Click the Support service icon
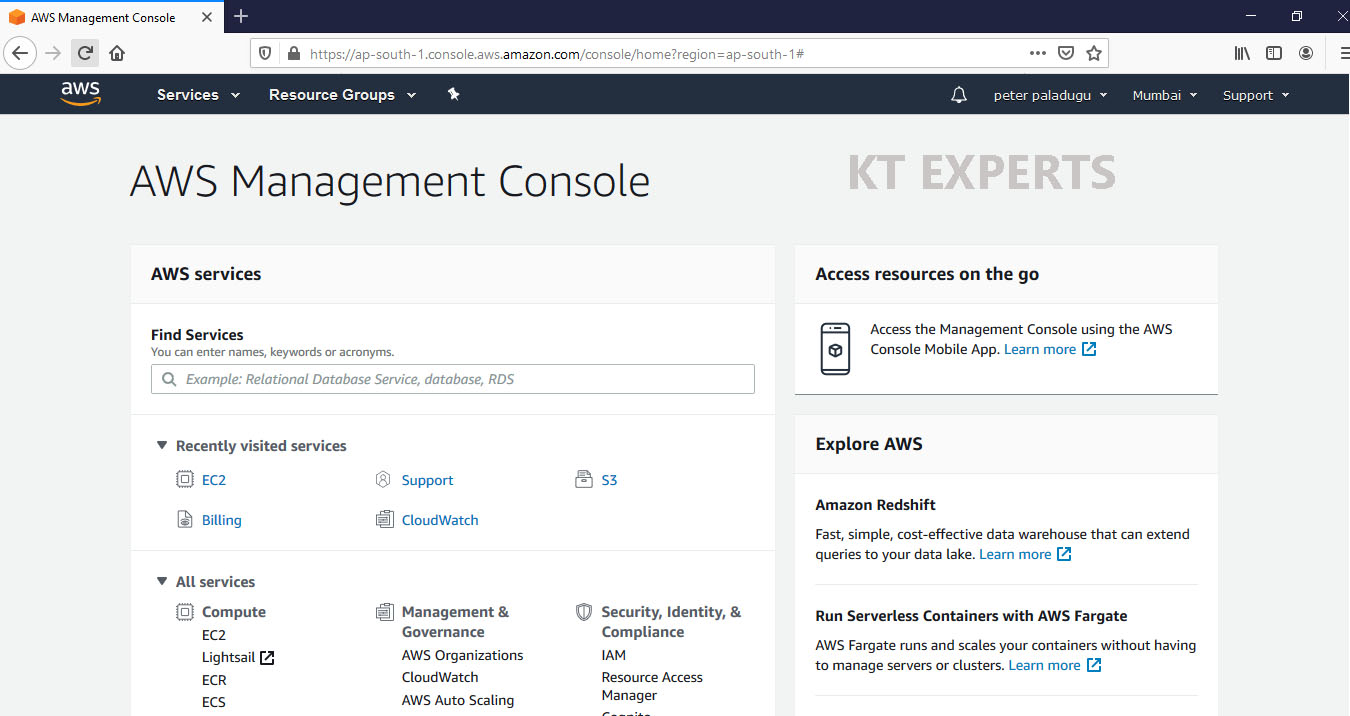 click(x=383, y=479)
